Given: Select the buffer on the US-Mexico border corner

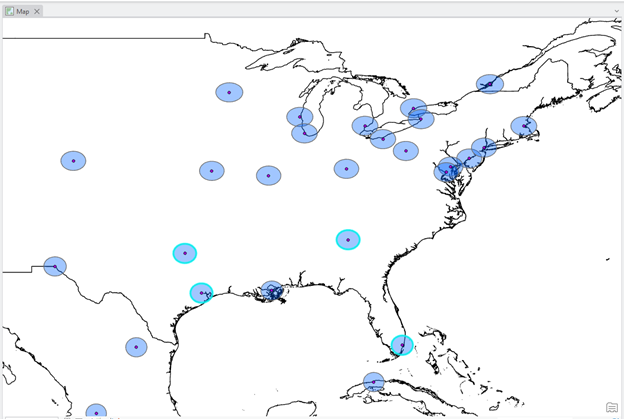Looking at the screenshot, I should pos(55,266).
